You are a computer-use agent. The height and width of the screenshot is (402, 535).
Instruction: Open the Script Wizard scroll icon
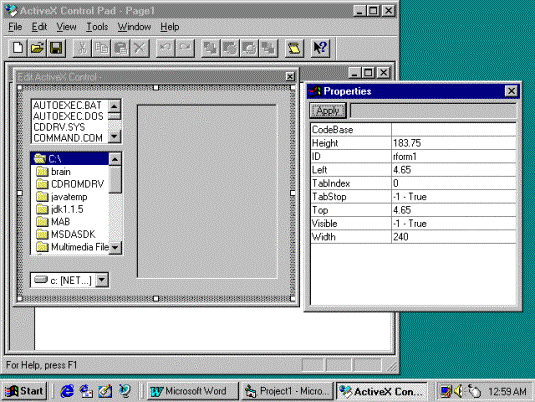pyautogui.click(x=294, y=48)
